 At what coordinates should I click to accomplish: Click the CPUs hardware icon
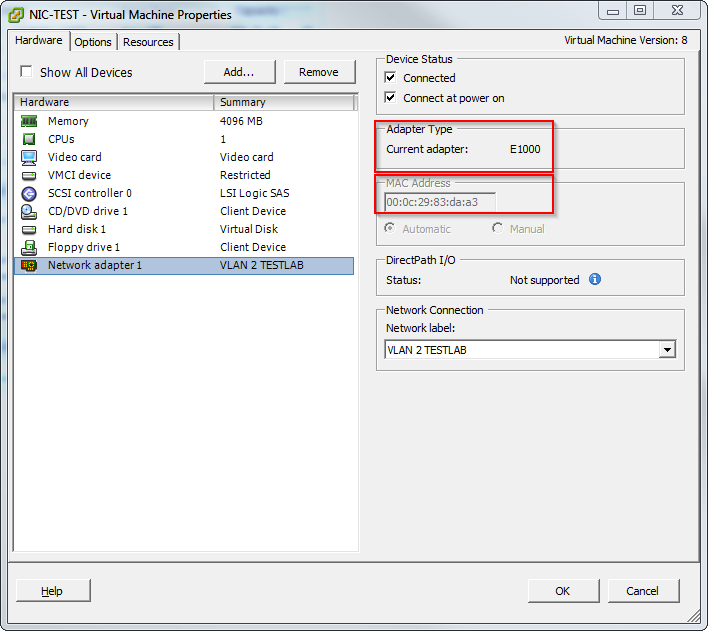[x=29, y=139]
